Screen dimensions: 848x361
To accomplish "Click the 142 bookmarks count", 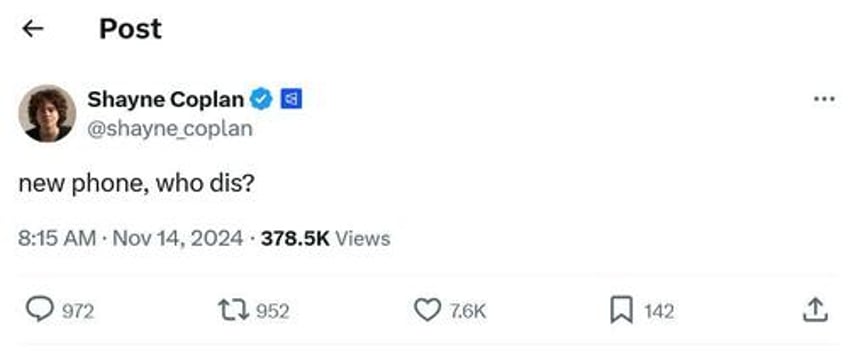I will click(659, 312).
